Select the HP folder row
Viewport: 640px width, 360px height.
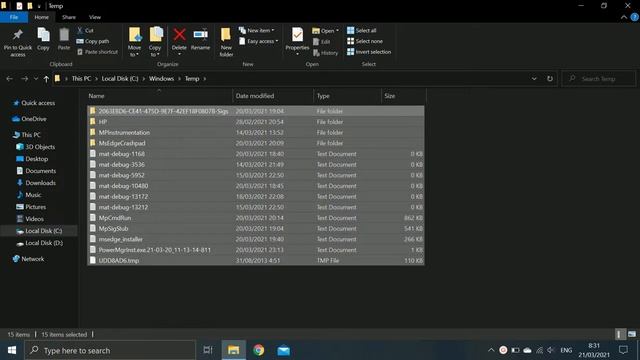(x=256, y=122)
